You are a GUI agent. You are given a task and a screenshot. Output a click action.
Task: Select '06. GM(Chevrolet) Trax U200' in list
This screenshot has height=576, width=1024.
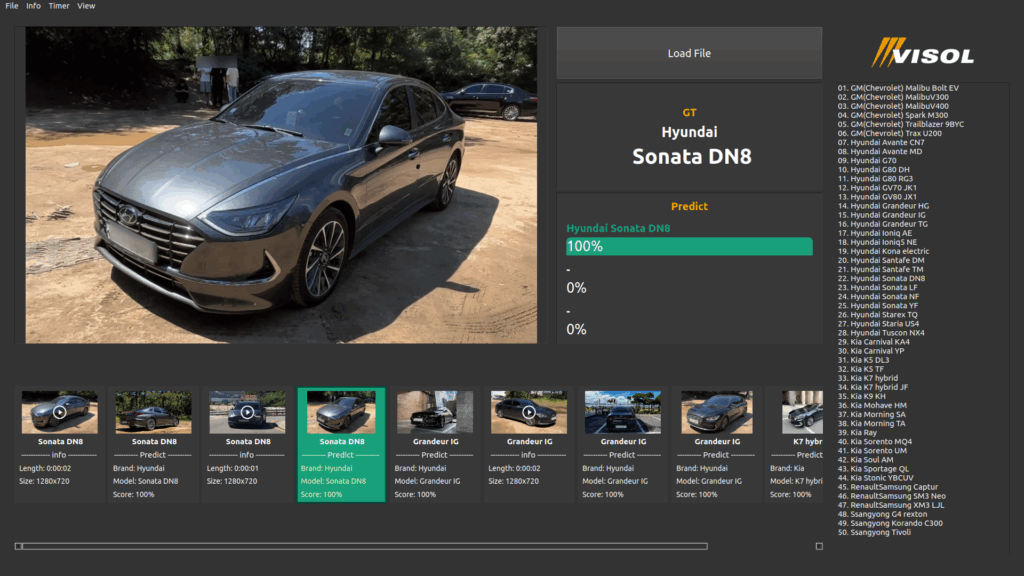pos(889,134)
